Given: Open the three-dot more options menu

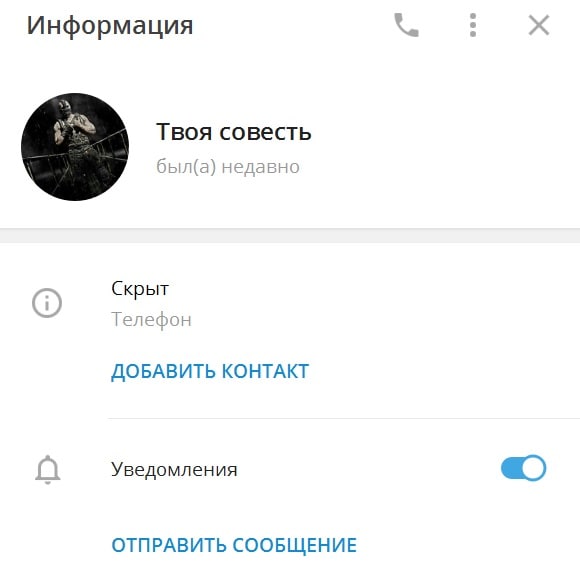Looking at the screenshot, I should (x=473, y=25).
